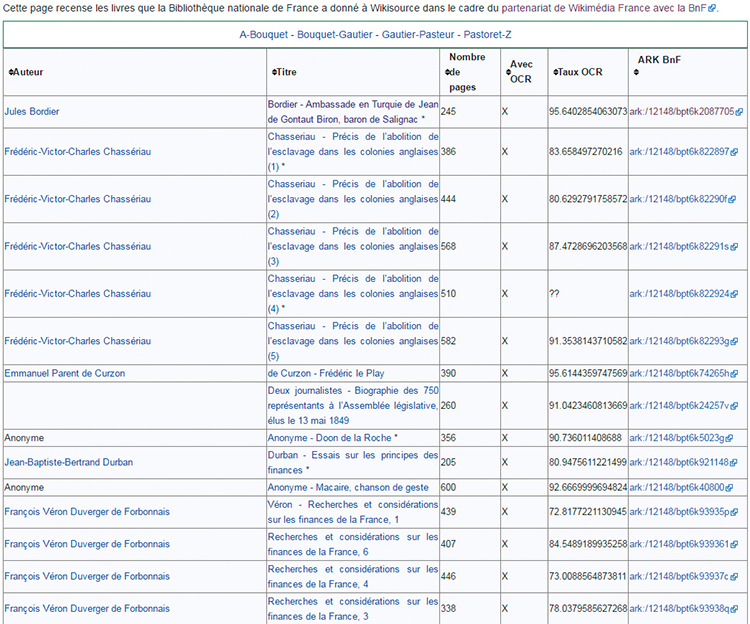Jump to Pastoret-Z section
Image resolution: width=750 pixels, height=624 pixels.
click(487, 34)
